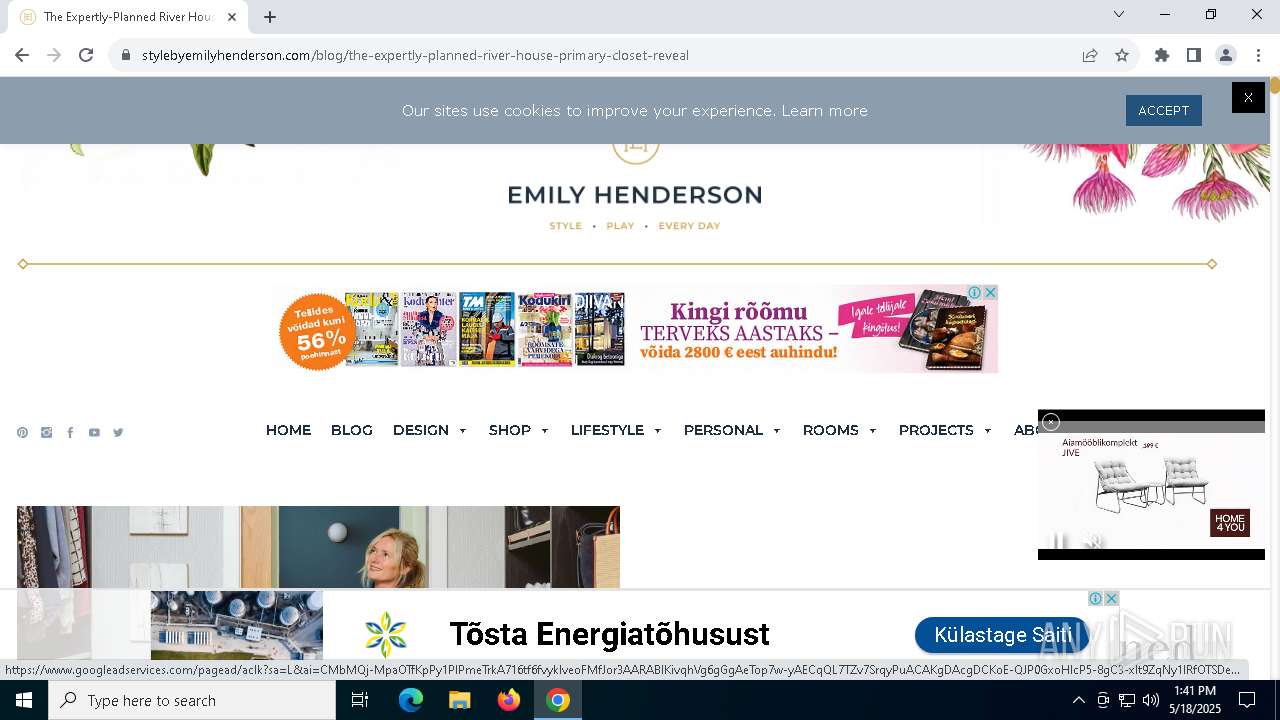Expand the ROOMS menu arrow
The width and height of the screenshot is (1280, 720).
coord(872,431)
